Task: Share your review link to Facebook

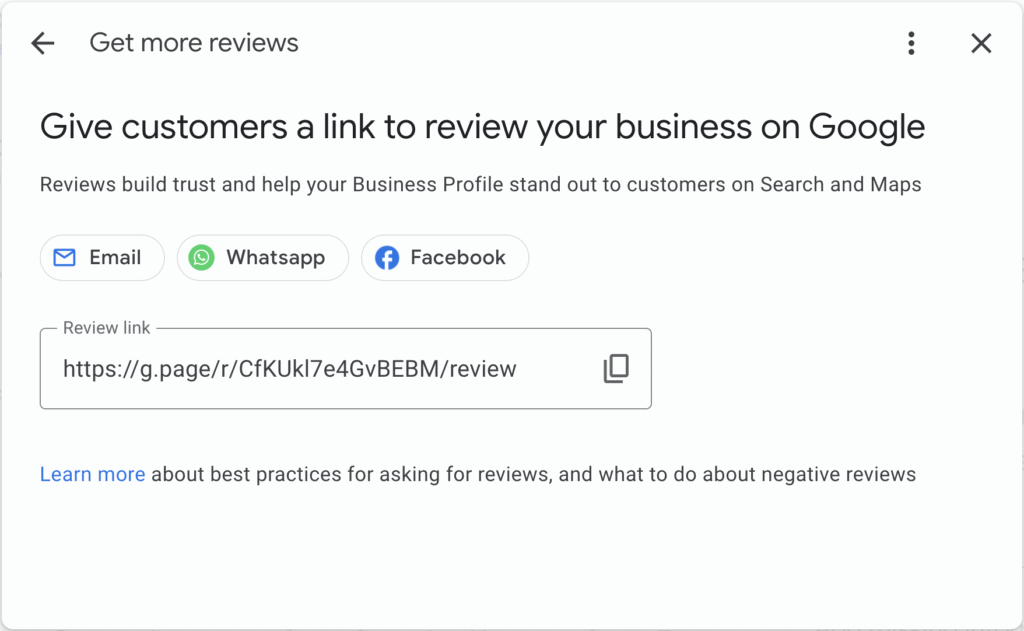Action: coord(444,257)
